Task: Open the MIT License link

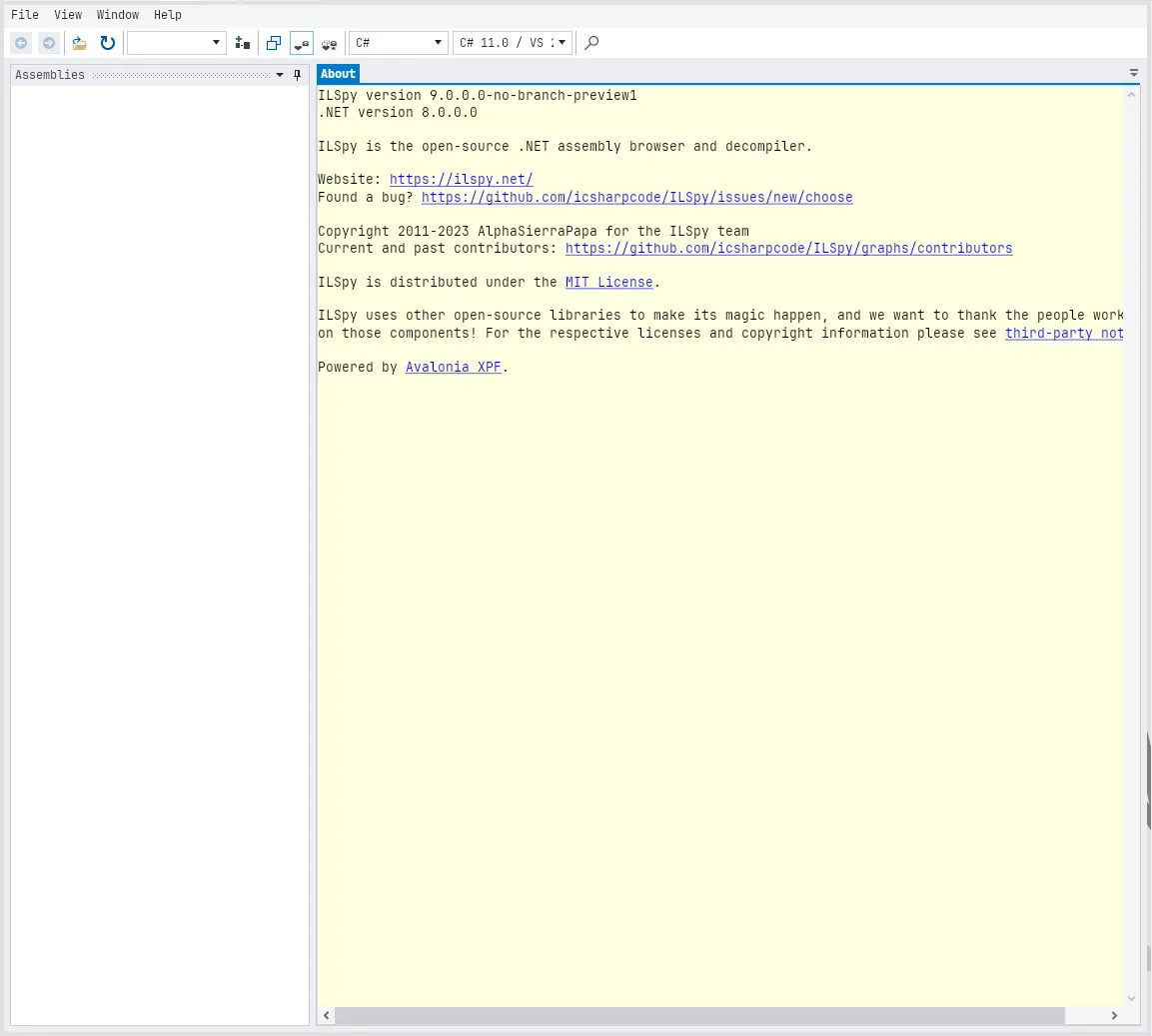Action: point(609,282)
